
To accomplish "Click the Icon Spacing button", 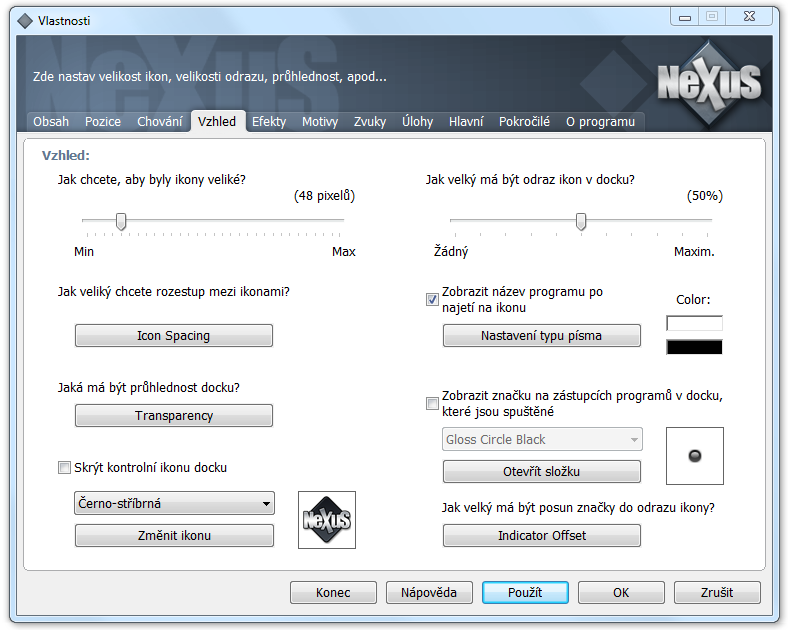I will (174, 336).
